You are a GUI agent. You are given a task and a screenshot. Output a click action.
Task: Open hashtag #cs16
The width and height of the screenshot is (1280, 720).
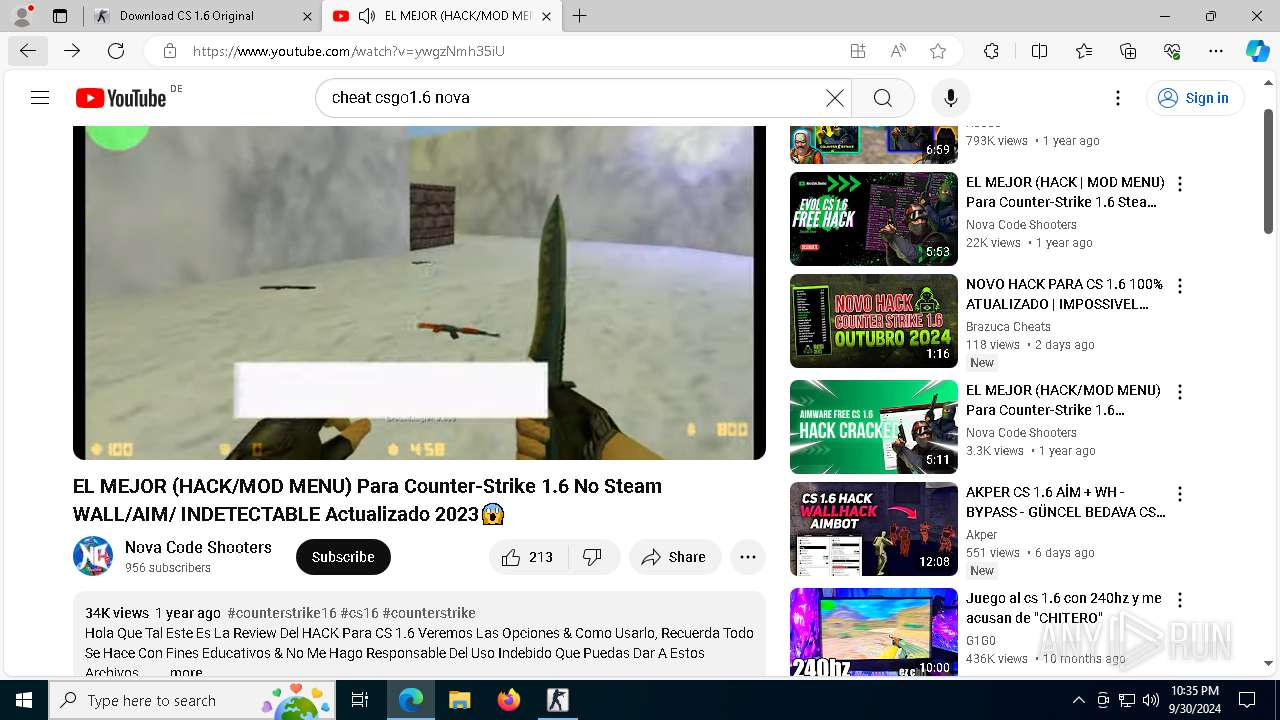click(359, 613)
